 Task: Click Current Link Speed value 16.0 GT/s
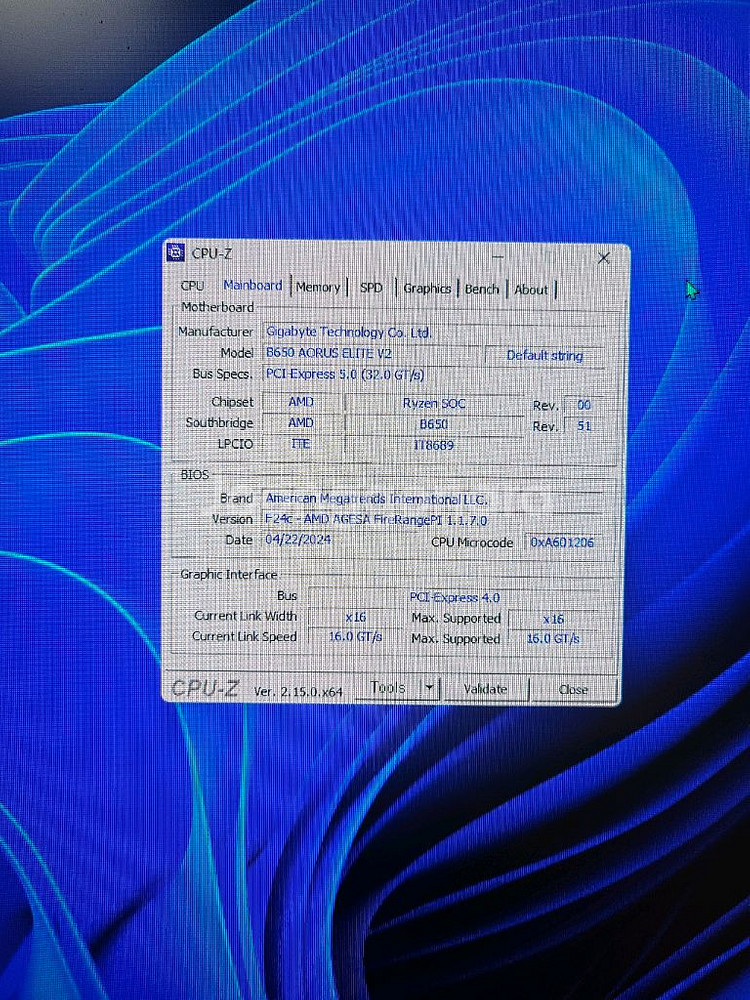point(355,636)
